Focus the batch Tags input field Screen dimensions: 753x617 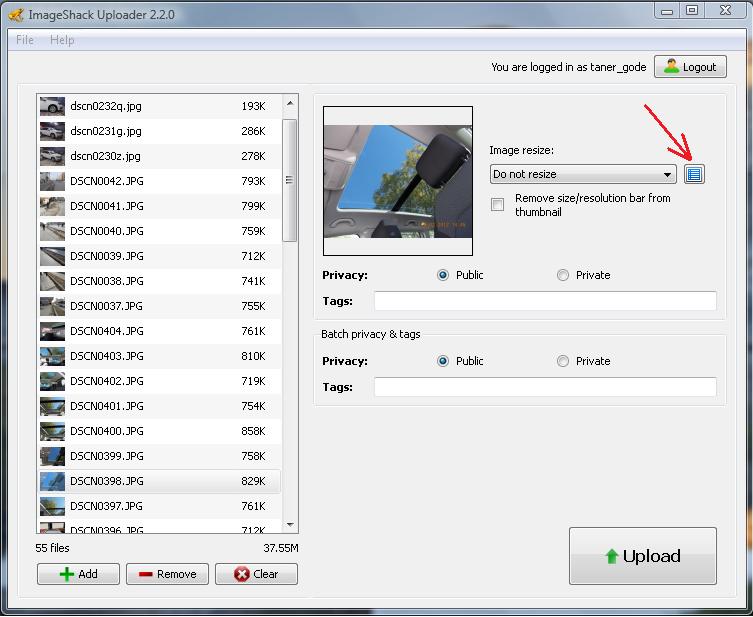click(x=545, y=387)
